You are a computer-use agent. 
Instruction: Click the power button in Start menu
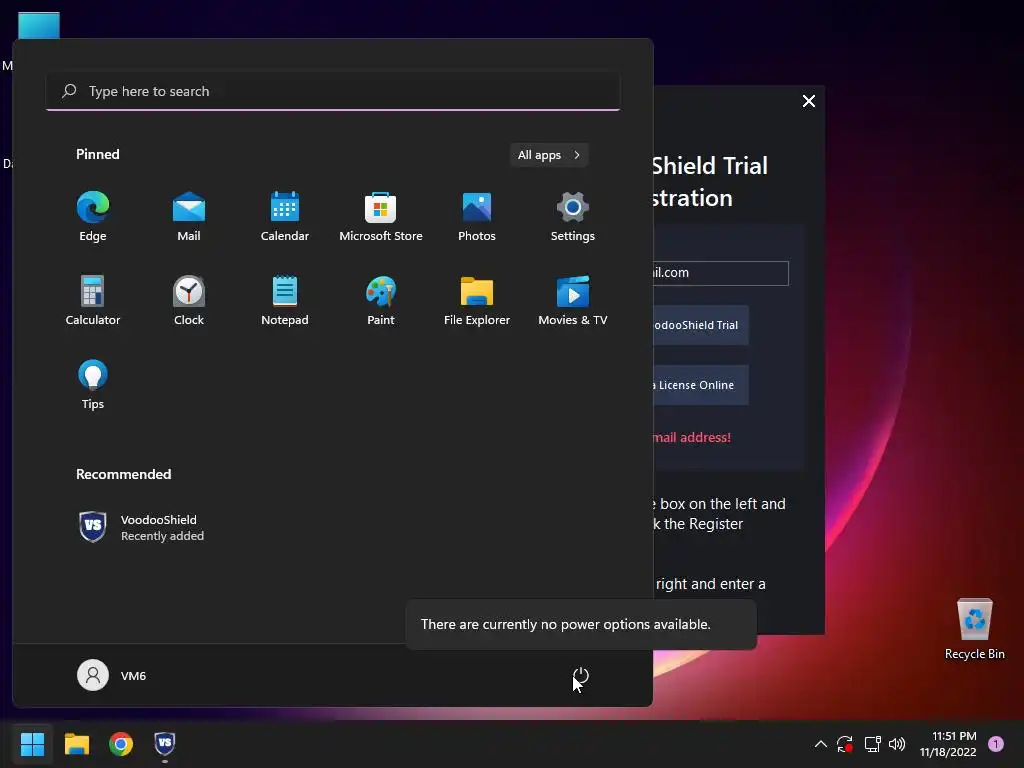coord(581,676)
